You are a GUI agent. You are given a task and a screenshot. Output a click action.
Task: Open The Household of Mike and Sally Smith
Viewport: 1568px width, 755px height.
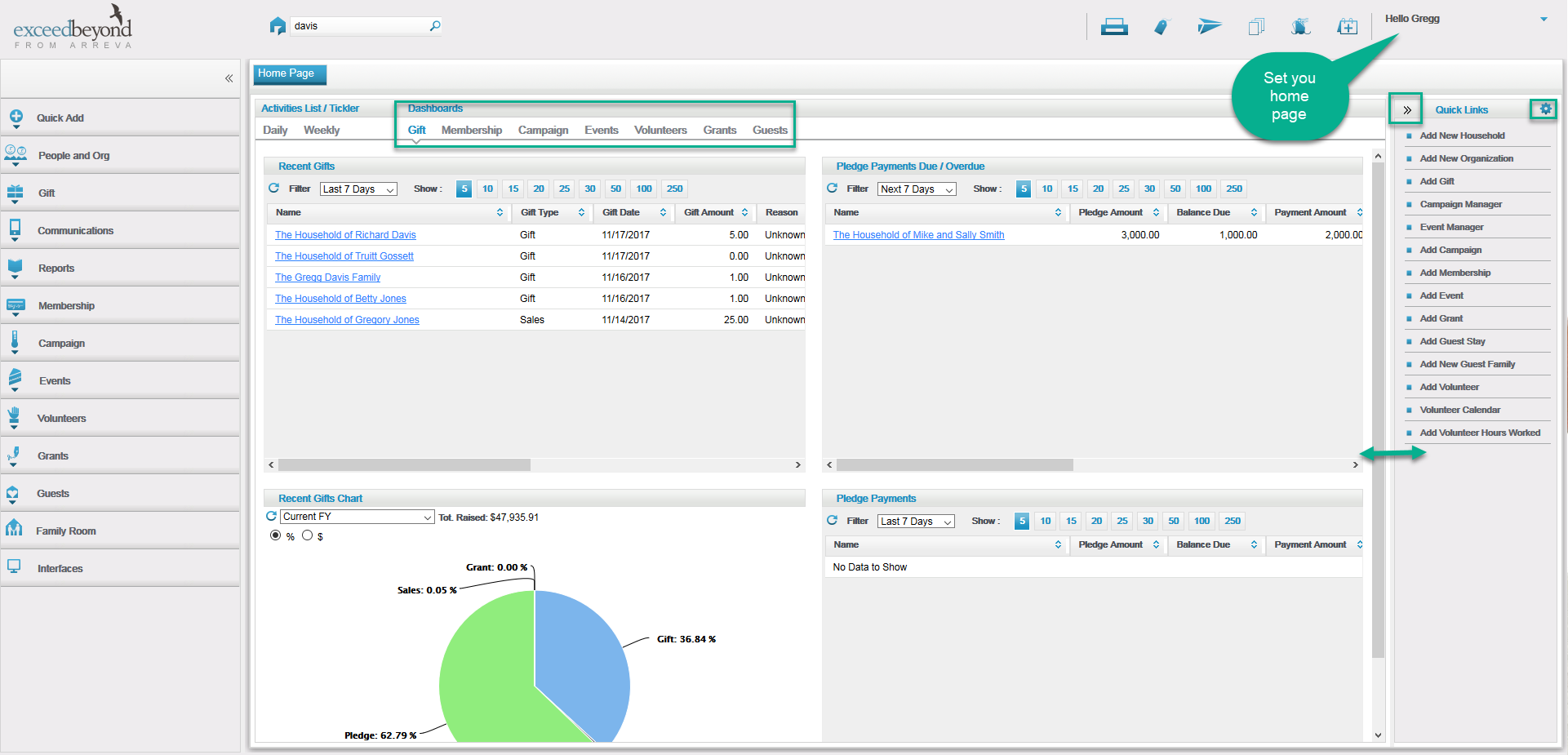click(918, 235)
